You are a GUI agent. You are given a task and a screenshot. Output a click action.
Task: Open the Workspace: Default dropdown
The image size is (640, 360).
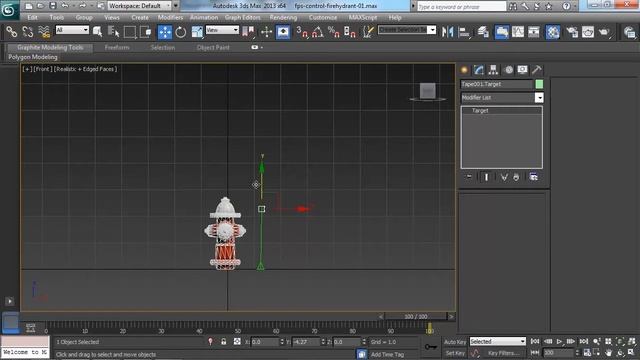coord(140,6)
